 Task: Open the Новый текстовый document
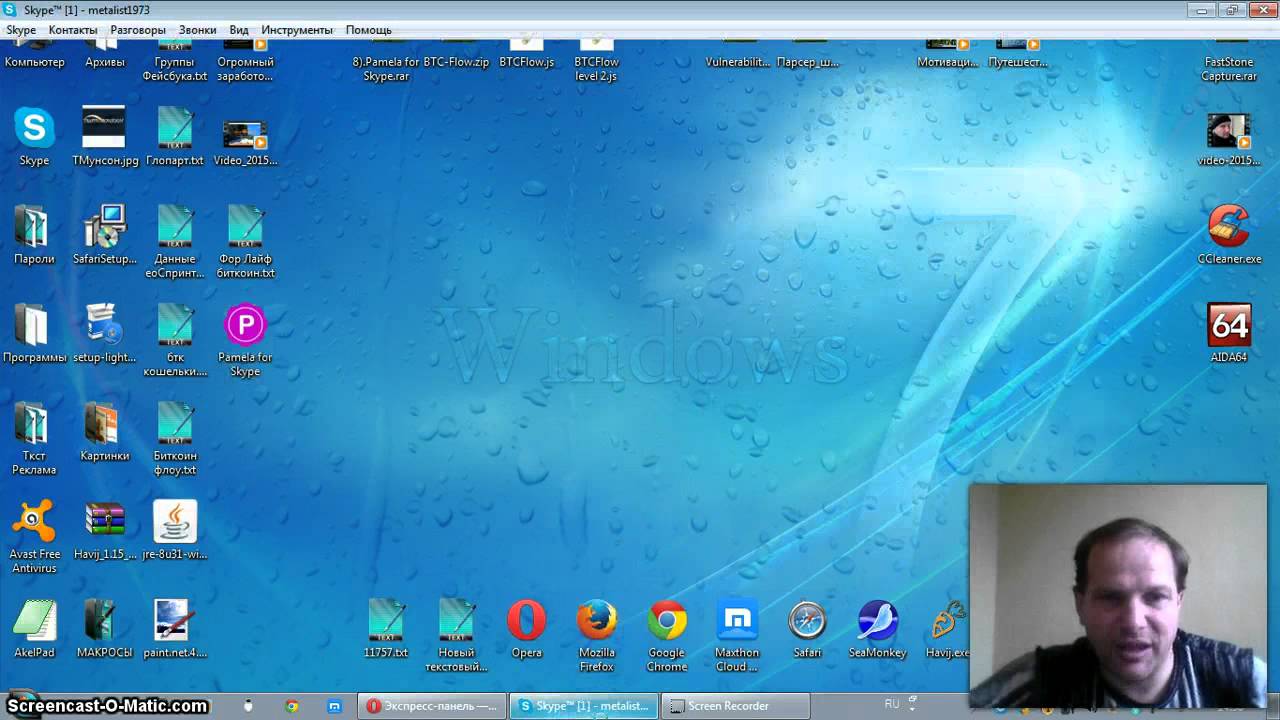pyautogui.click(x=456, y=635)
